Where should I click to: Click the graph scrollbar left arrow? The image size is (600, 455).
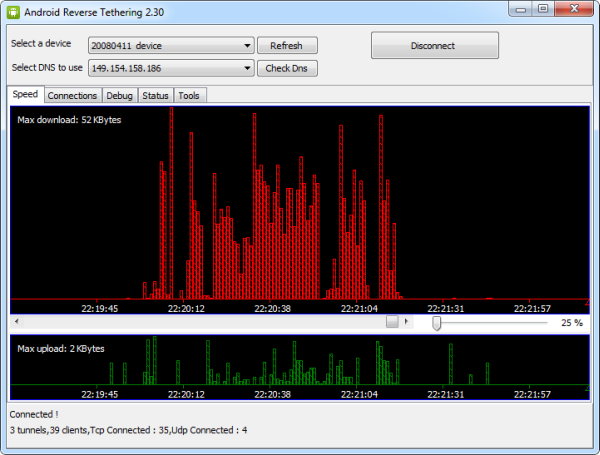click(x=16, y=321)
